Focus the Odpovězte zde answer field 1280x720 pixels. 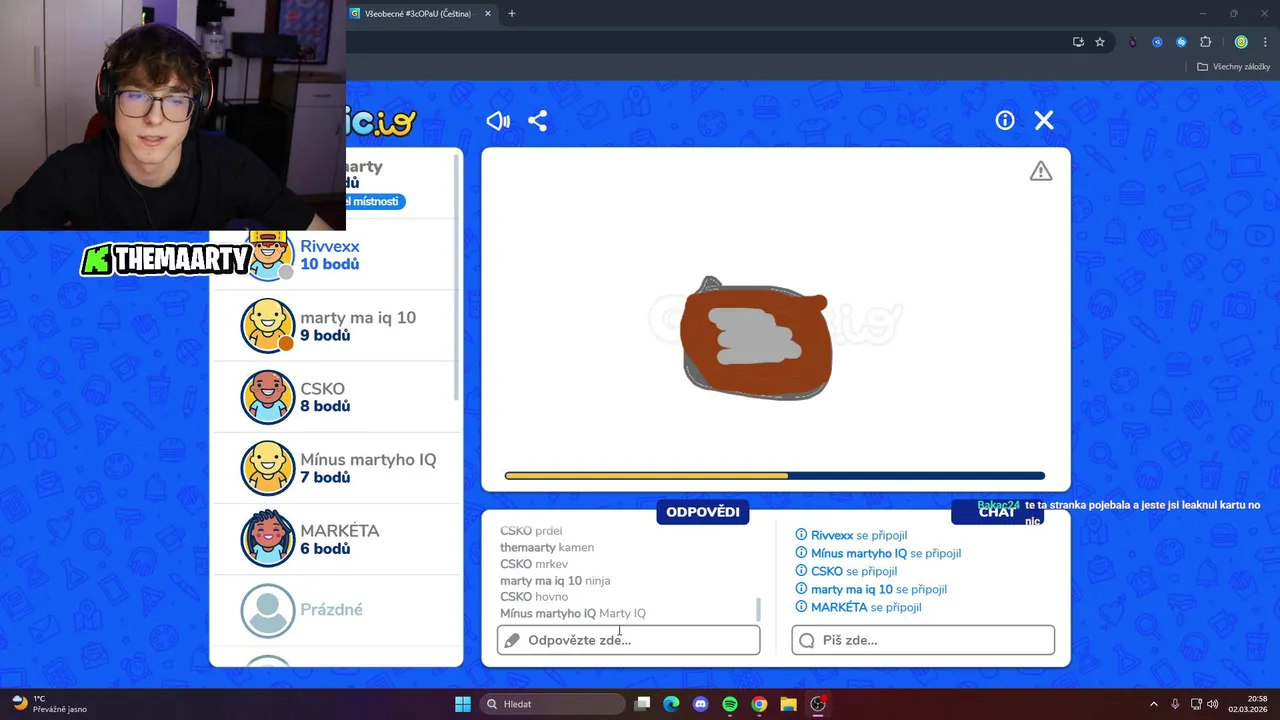(x=628, y=640)
